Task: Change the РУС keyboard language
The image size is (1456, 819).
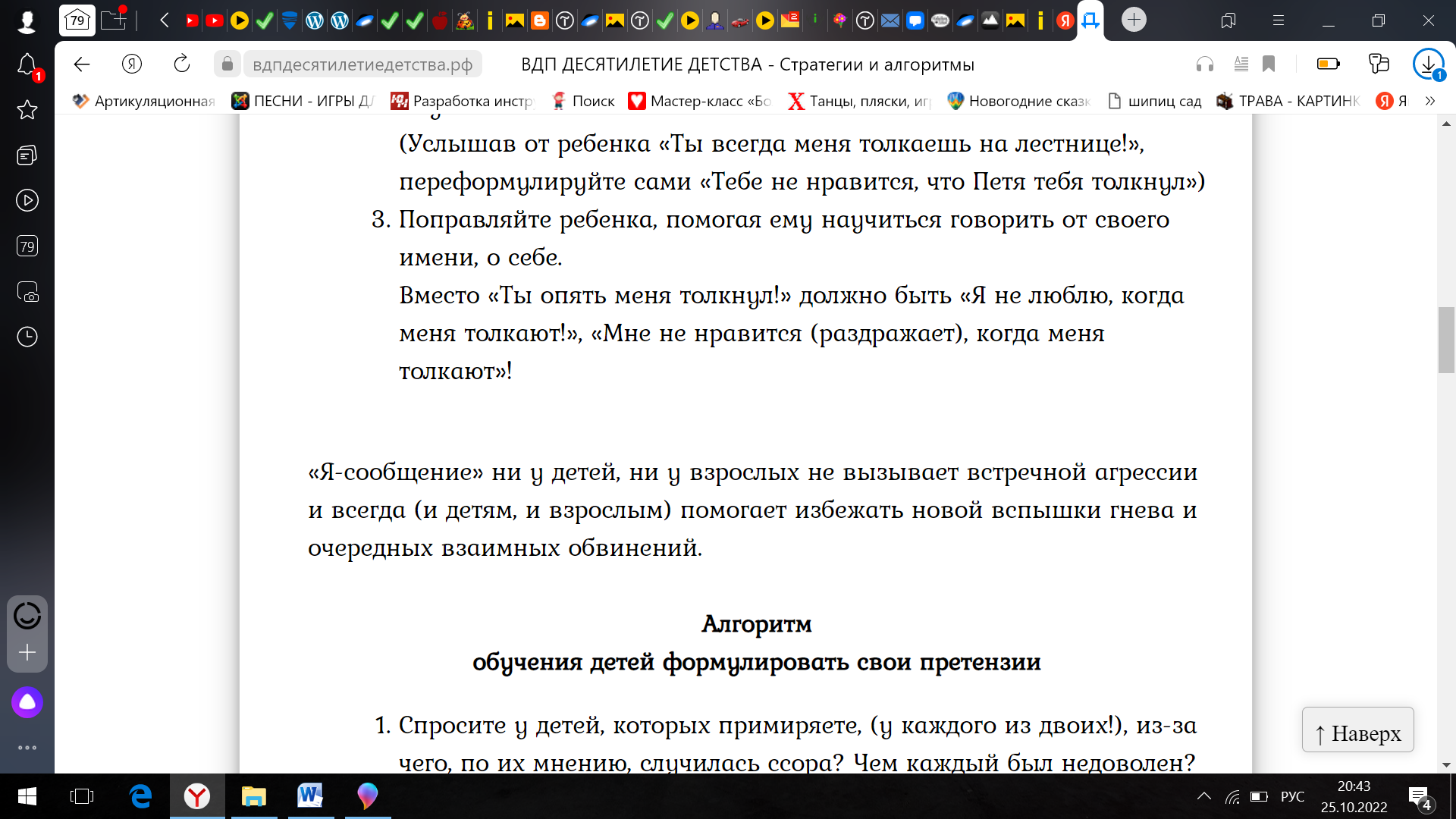Action: 1292,796
